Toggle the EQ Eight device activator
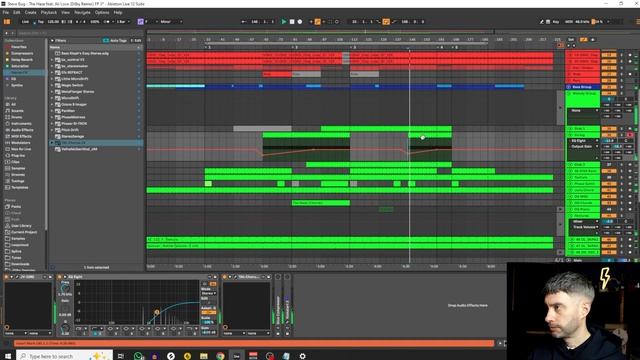This screenshot has width=640, height=360. [x=59, y=277]
